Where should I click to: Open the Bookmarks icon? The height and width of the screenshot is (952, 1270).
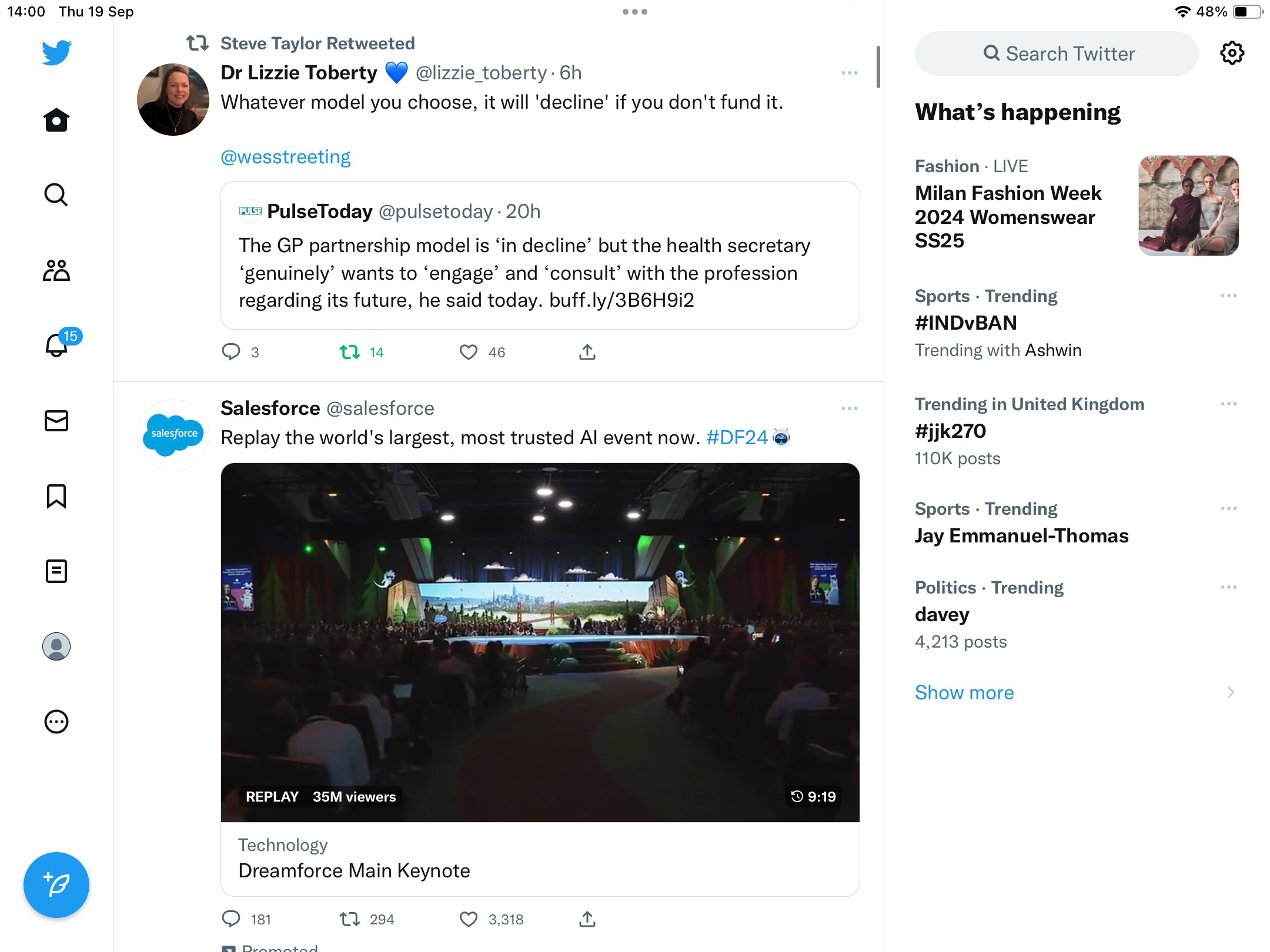tap(56, 496)
